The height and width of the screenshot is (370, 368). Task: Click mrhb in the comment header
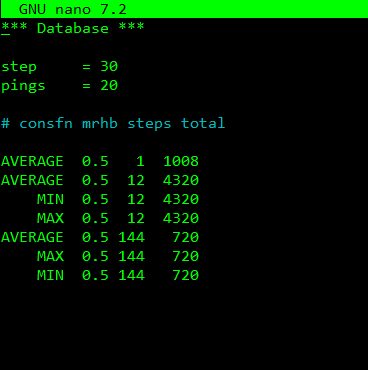pyautogui.click(x=100, y=123)
